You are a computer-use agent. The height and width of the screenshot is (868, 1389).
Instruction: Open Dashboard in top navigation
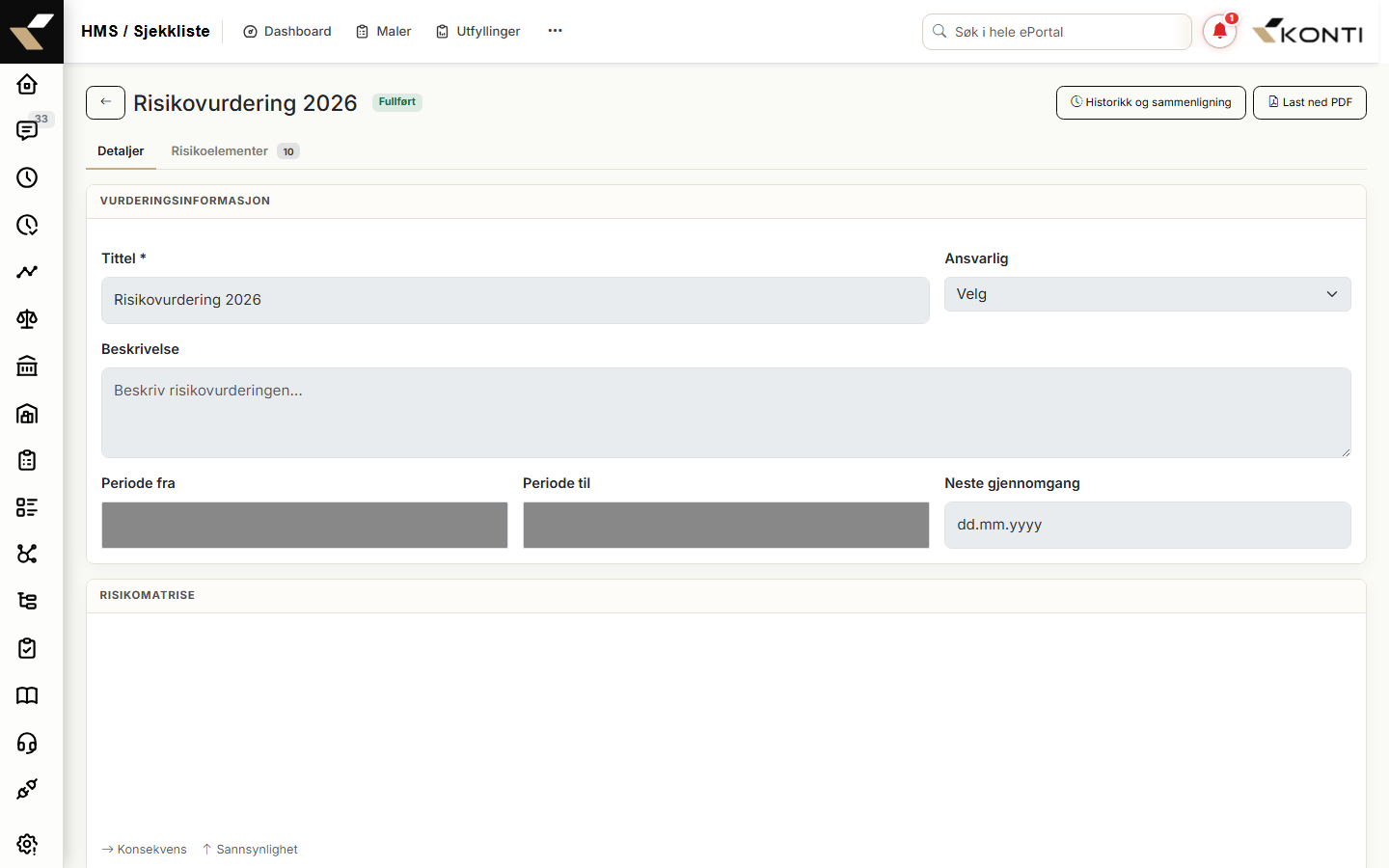tap(287, 31)
